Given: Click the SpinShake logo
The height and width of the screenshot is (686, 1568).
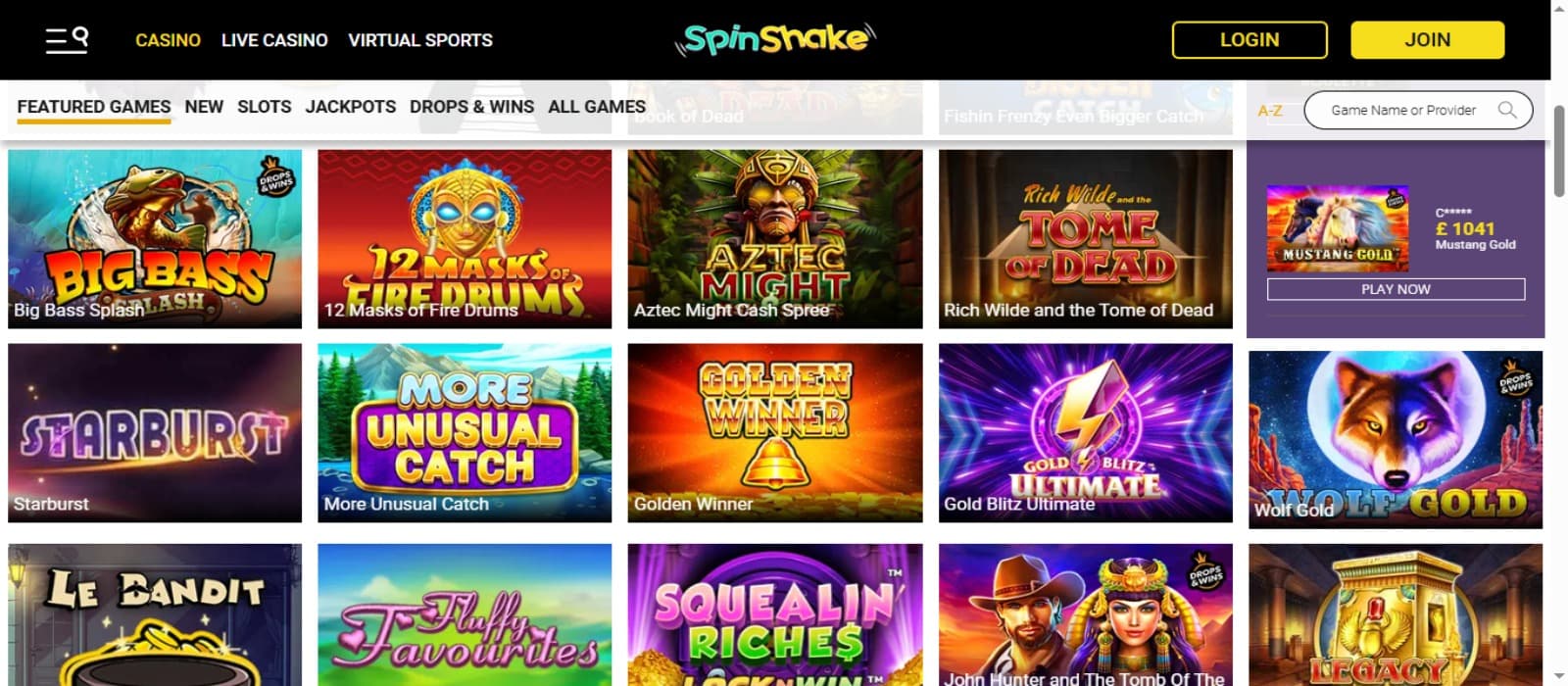Looking at the screenshot, I should point(775,39).
